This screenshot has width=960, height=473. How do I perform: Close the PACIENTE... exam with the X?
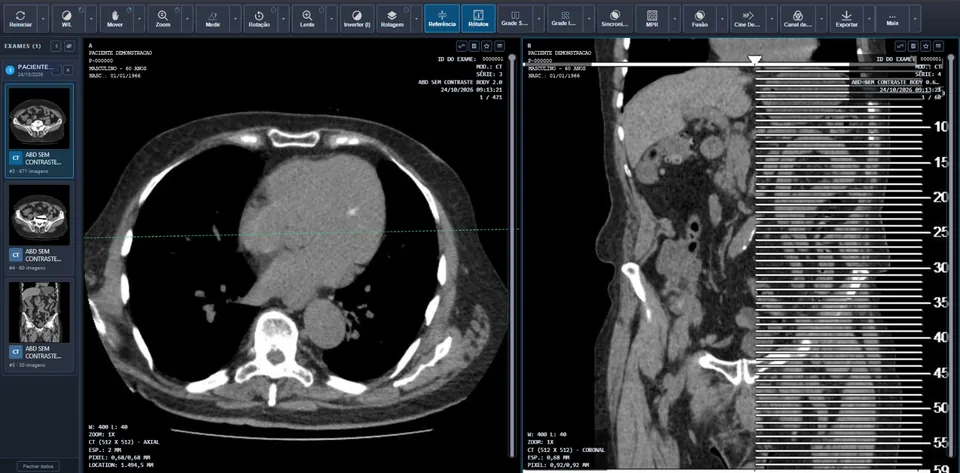tap(68, 70)
